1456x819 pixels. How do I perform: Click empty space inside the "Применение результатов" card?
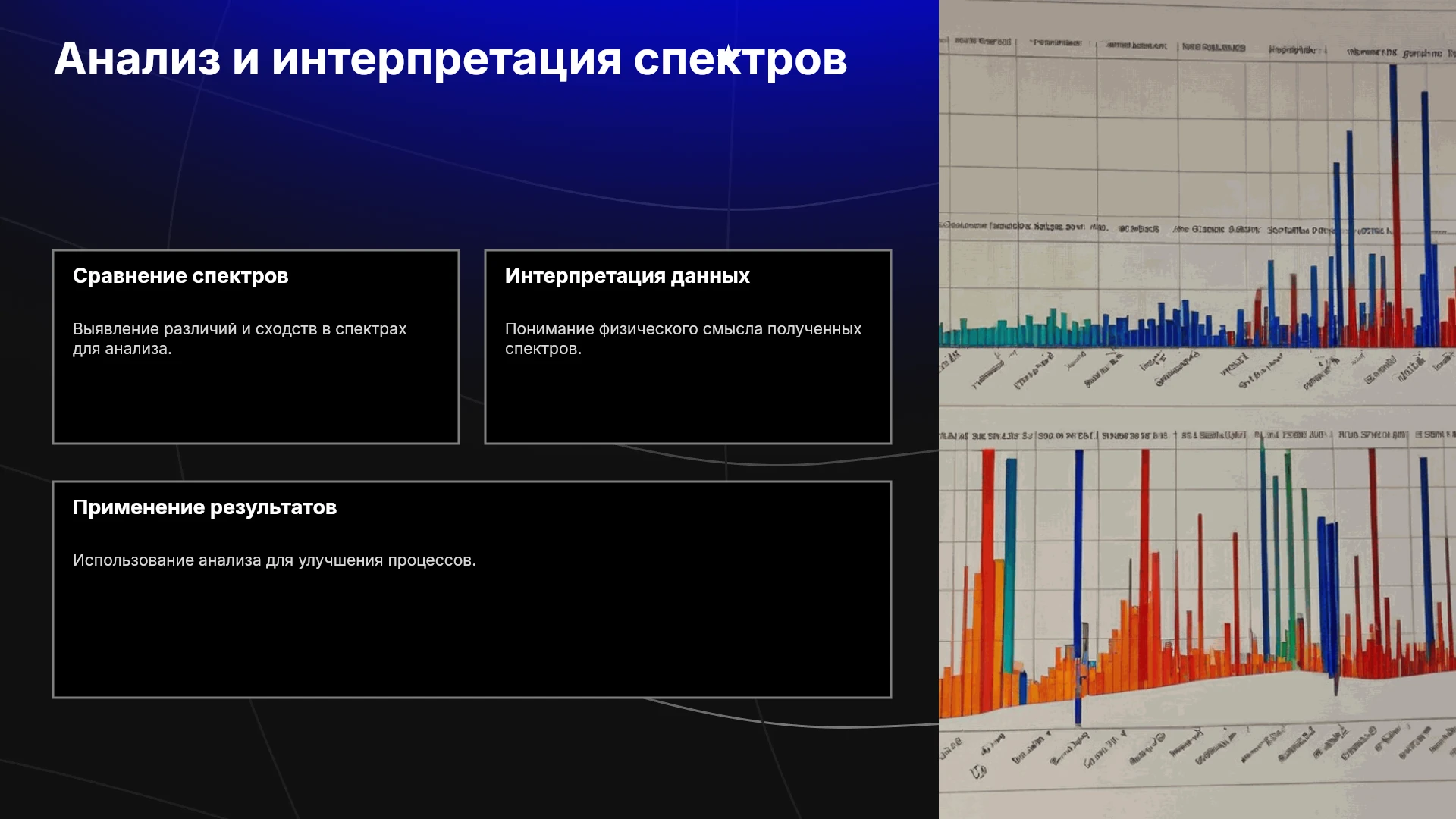click(x=472, y=637)
